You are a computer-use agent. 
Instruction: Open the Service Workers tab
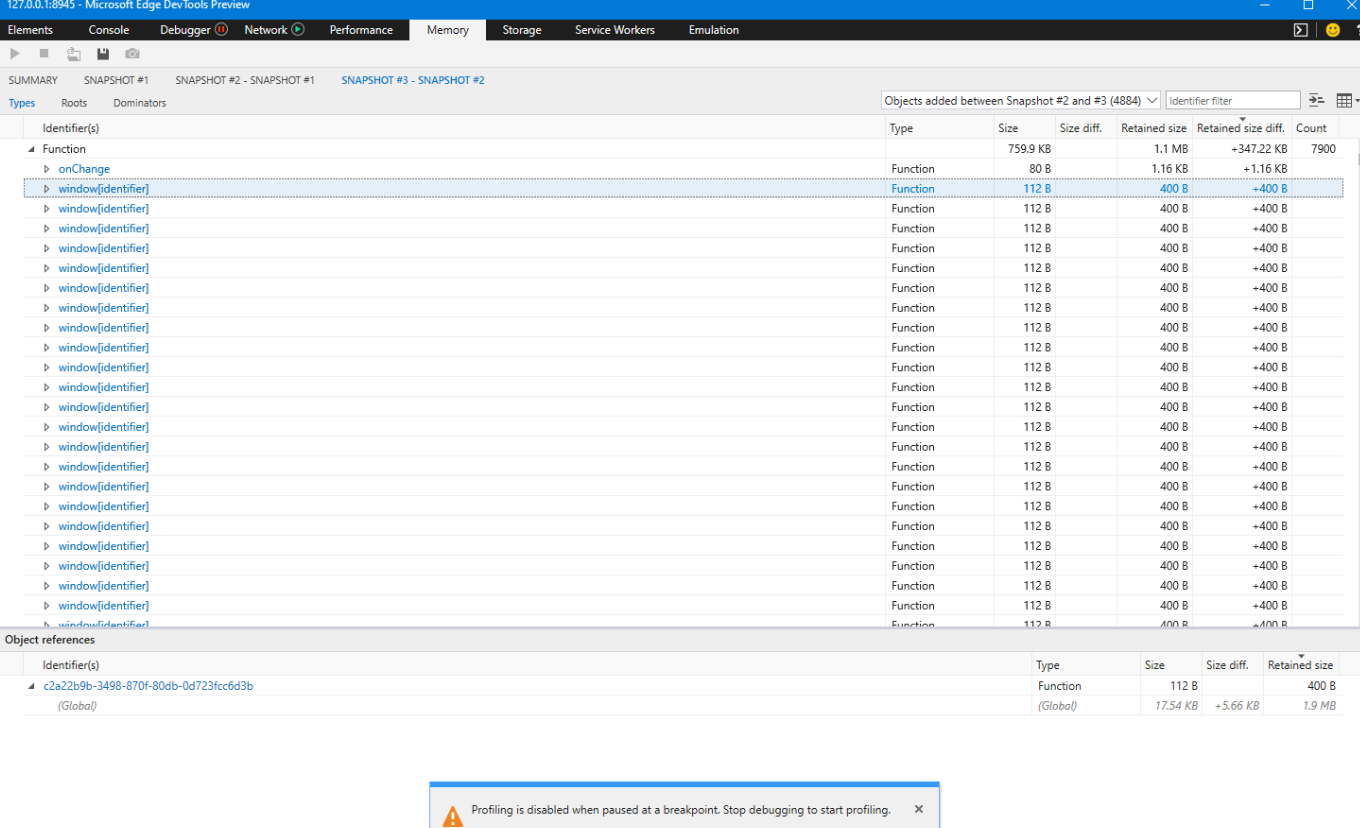click(613, 30)
